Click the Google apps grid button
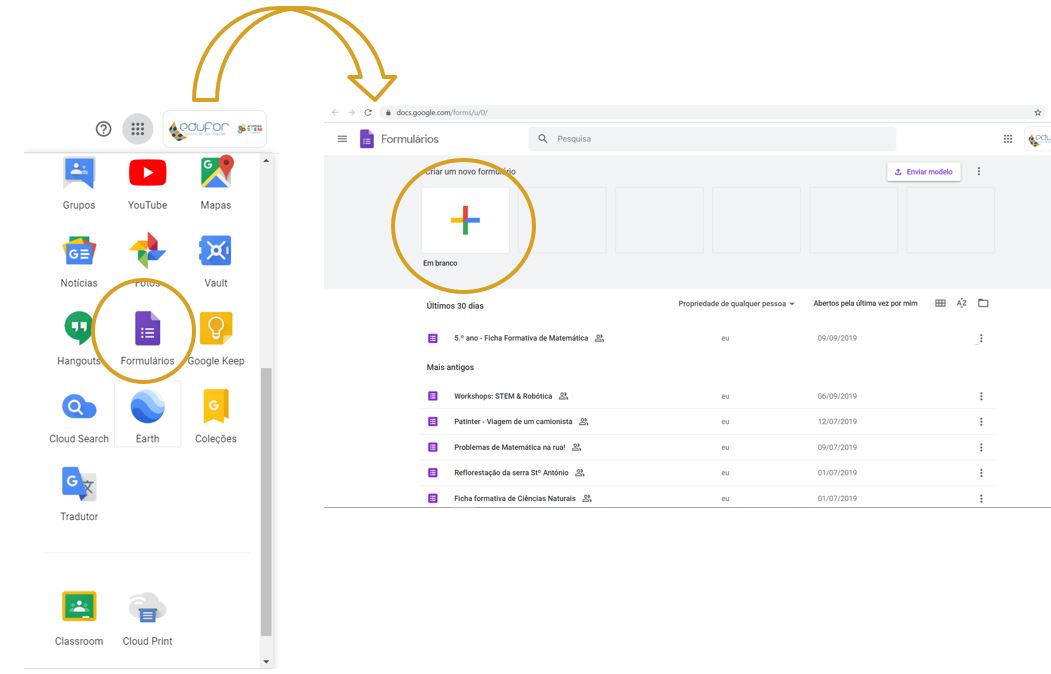Viewport: 1051px width, 674px height. pos(138,129)
